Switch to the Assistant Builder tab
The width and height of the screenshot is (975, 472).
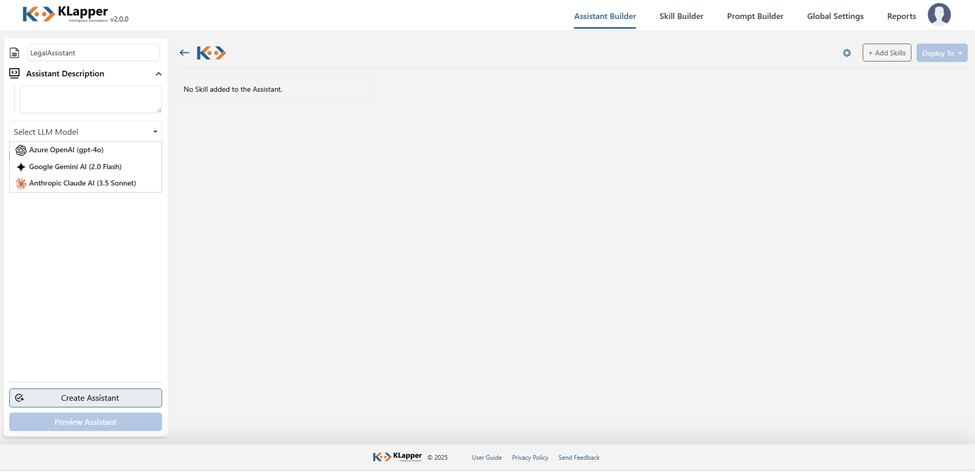point(605,16)
